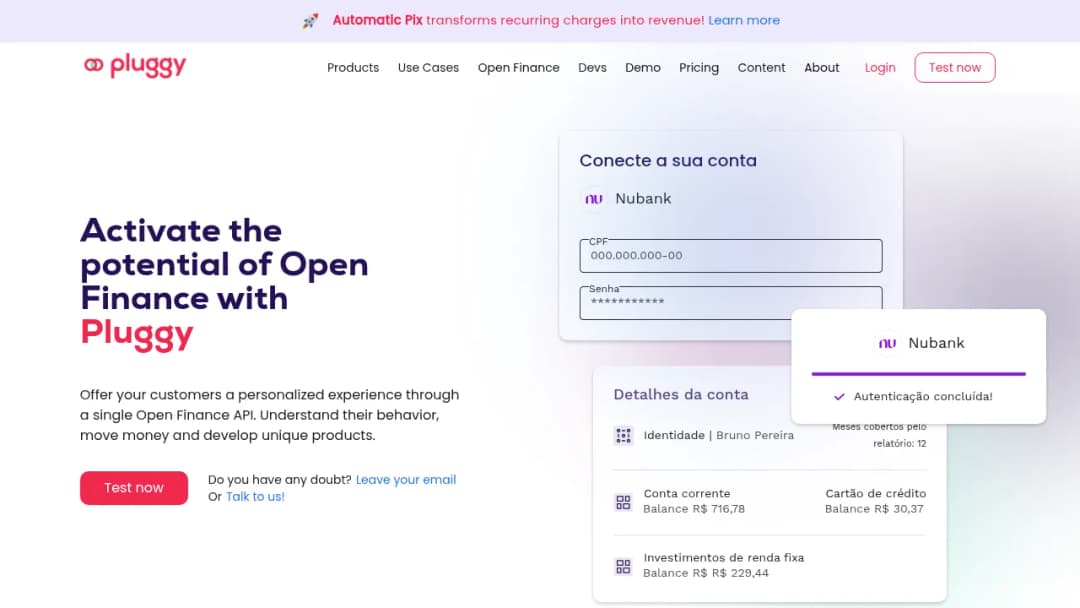Open the About menu
The width and height of the screenshot is (1080, 608).
(x=822, y=67)
